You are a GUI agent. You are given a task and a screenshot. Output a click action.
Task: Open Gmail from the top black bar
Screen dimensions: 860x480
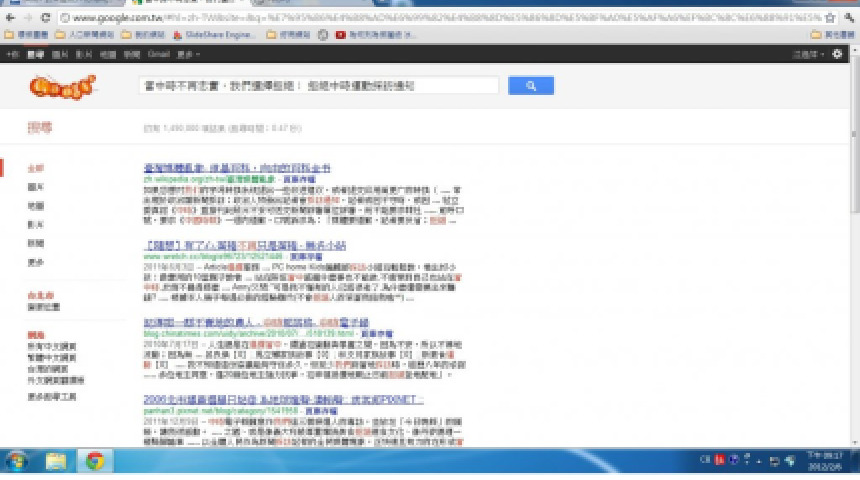[x=158, y=54]
